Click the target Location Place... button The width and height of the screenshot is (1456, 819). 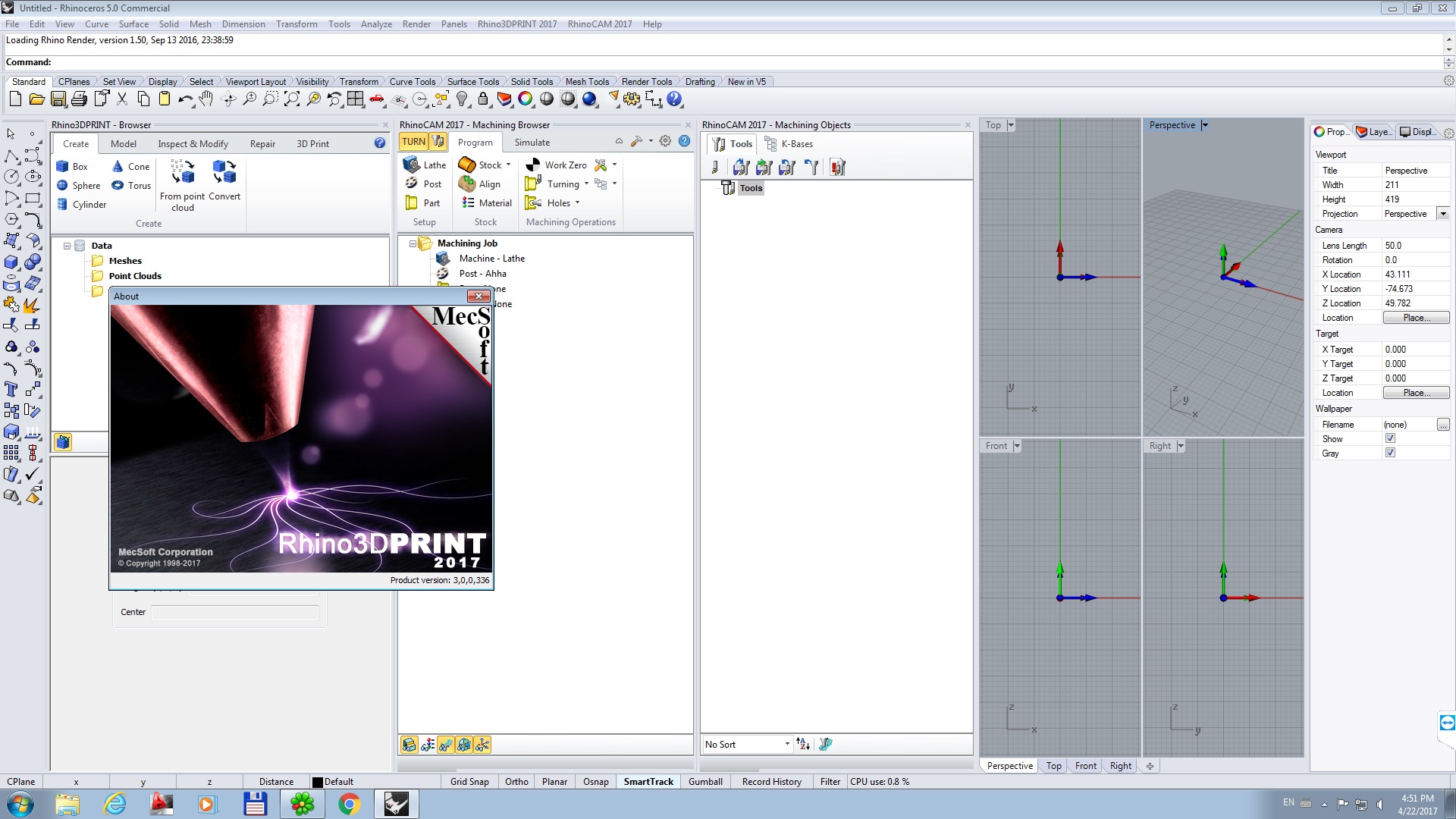pyautogui.click(x=1415, y=393)
